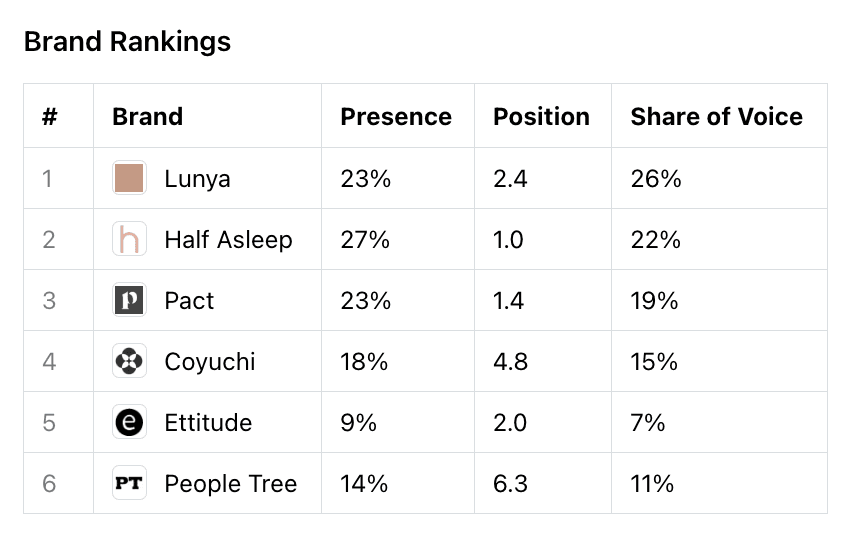Select the Pact brand name
This screenshot has width=846, height=543.
pyautogui.click(x=189, y=301)
